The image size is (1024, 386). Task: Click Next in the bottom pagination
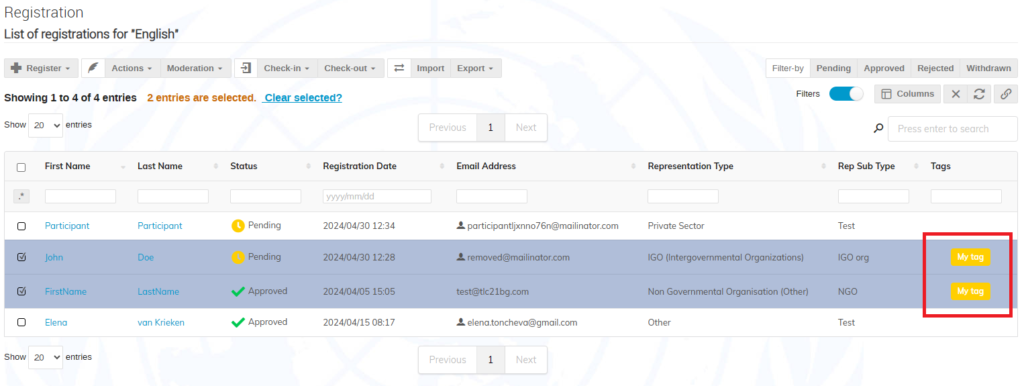(x=526, y=360)
